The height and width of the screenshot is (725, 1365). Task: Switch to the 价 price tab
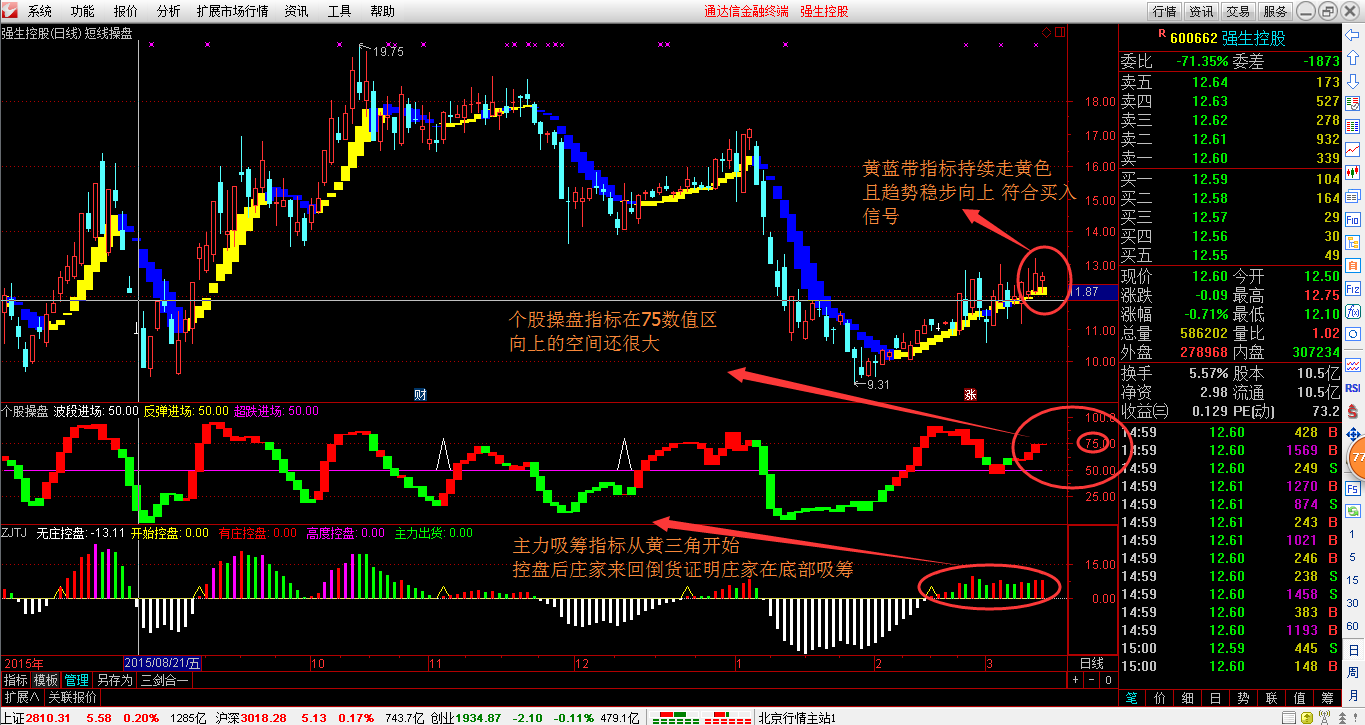click(x=1160, y=698)
